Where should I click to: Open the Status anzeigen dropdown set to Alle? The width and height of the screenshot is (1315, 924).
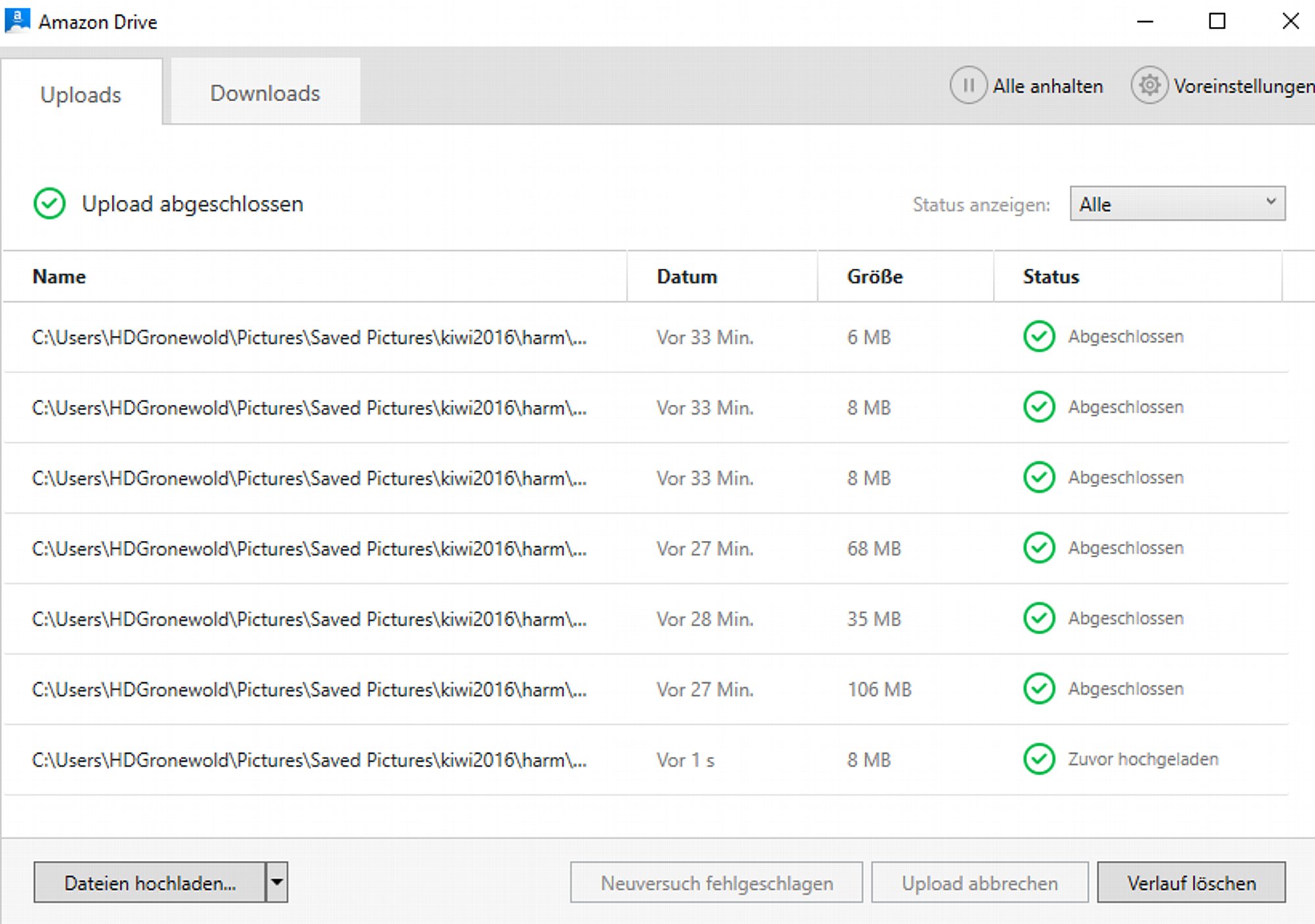pos(1177,204)
